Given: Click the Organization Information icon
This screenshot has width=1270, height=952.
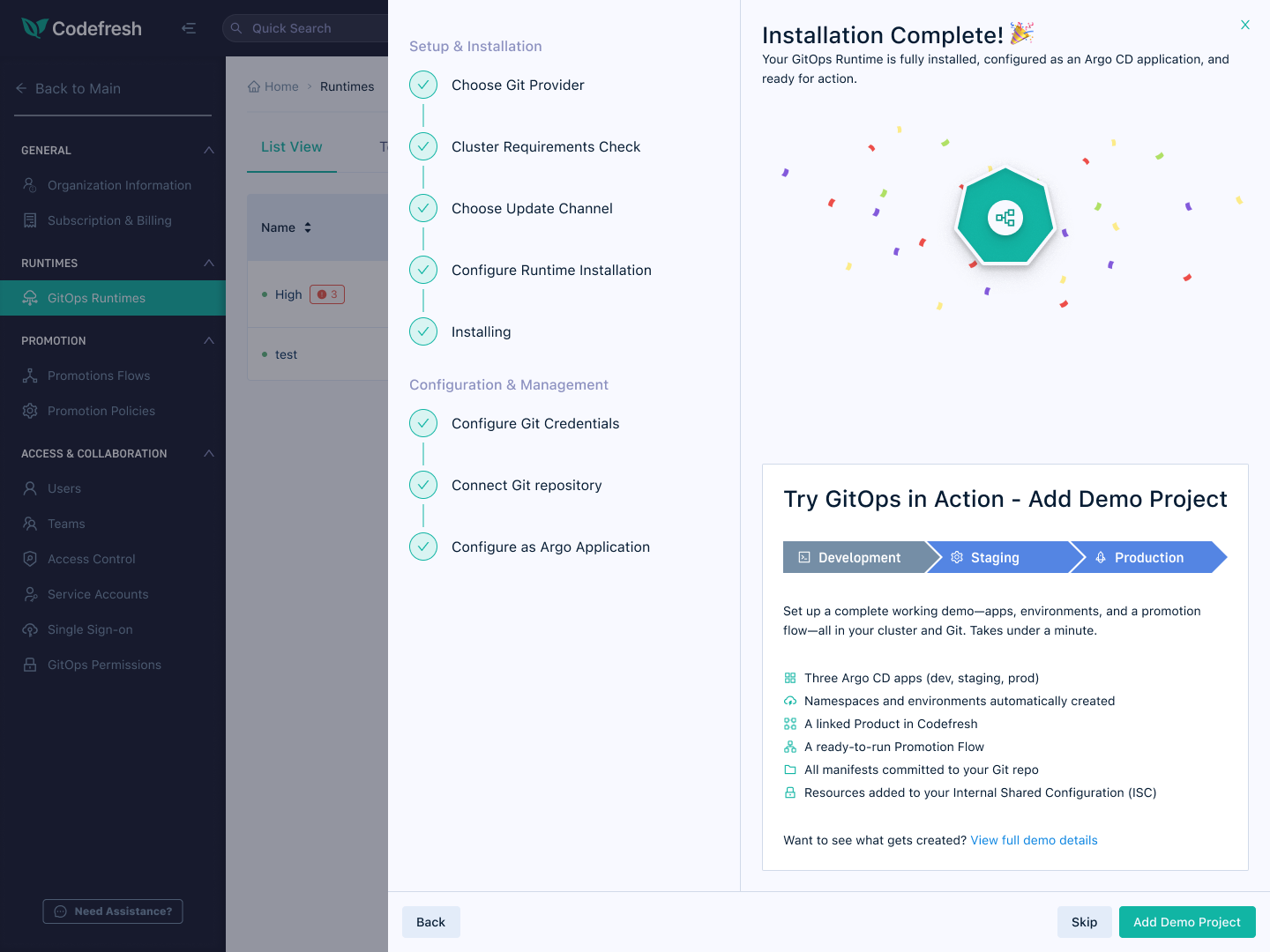Looking at the screenshot, I should (30, 185).
